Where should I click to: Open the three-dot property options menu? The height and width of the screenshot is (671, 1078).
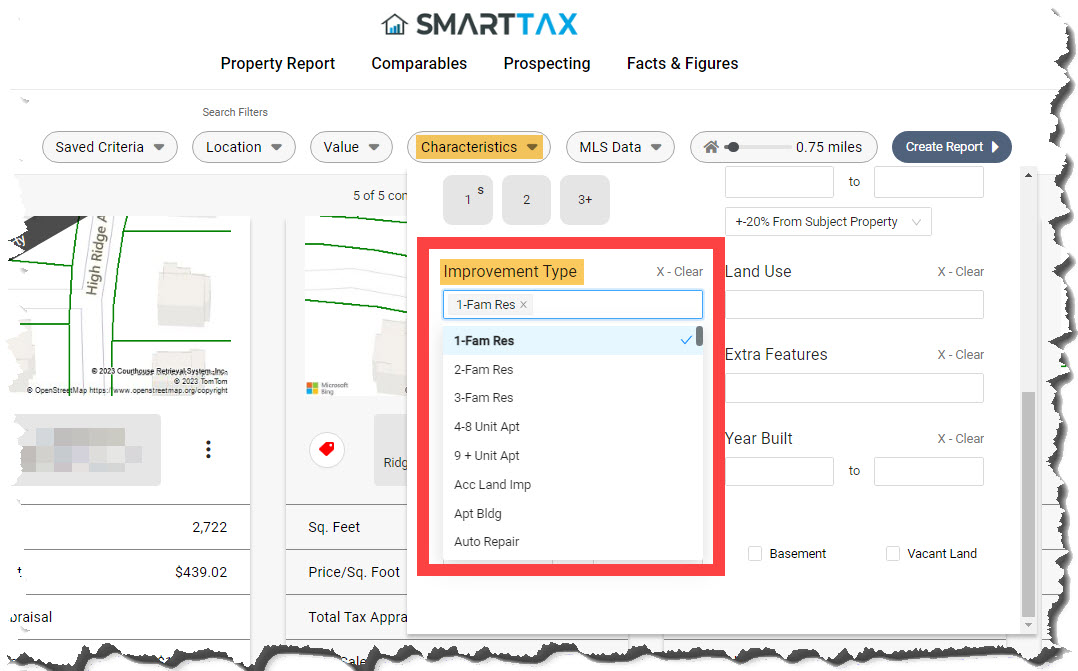point(208,450)
